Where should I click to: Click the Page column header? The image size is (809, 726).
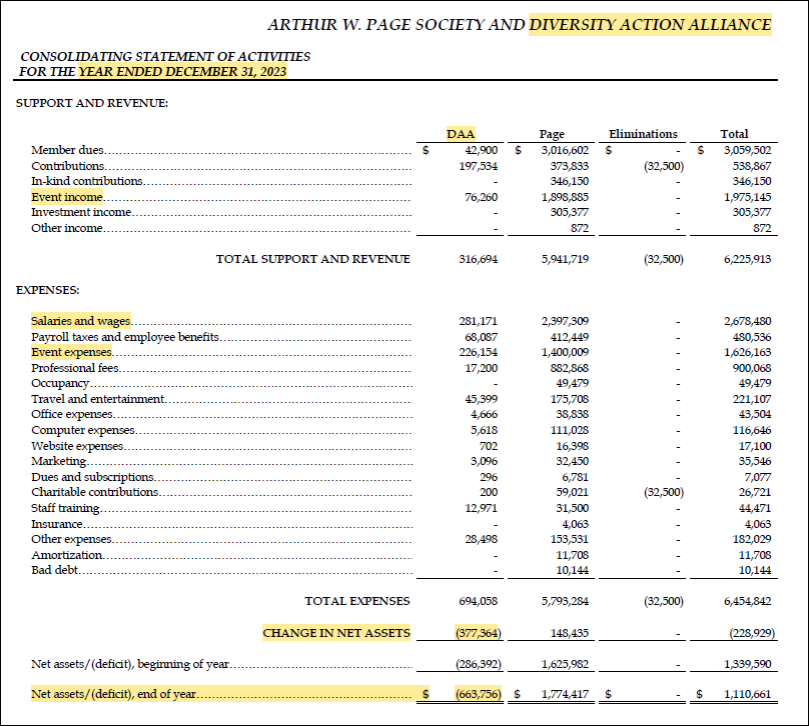pyautogui.click(x=552, y=134)
